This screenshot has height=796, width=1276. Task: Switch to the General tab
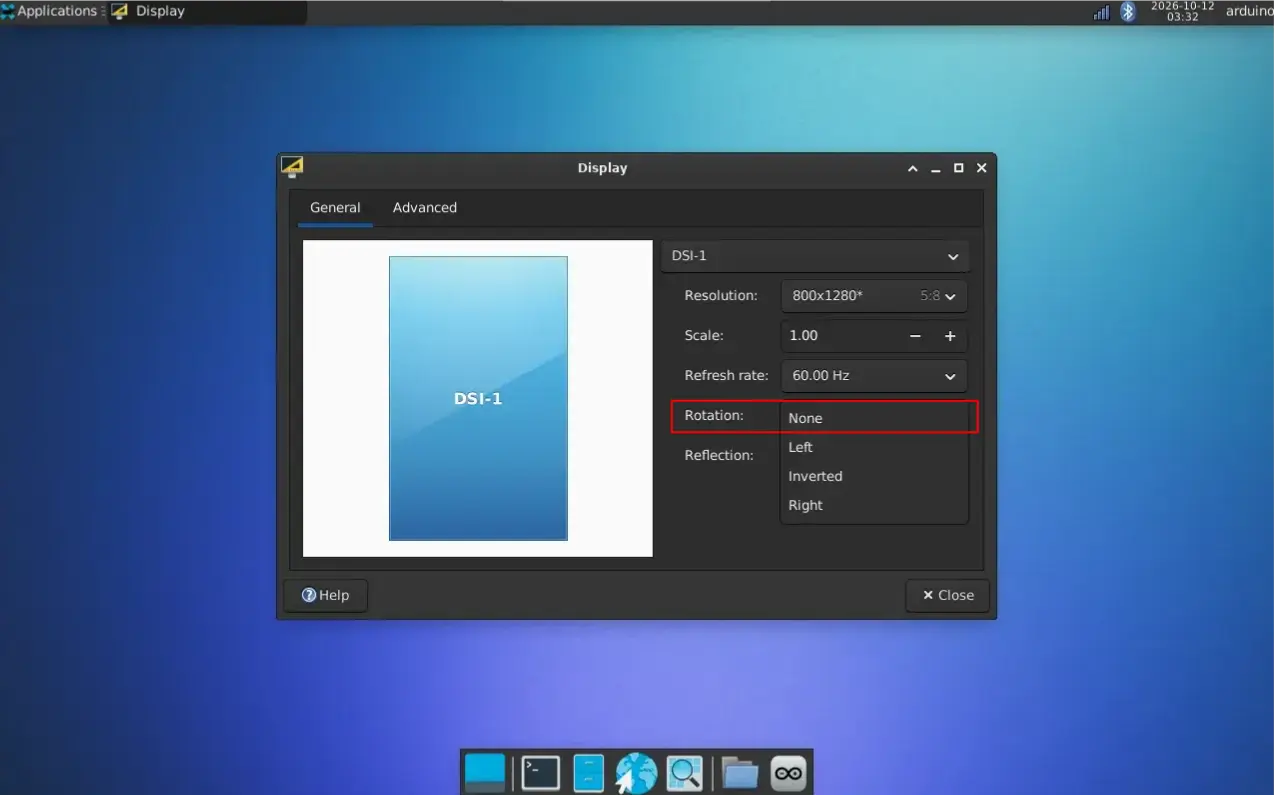335,208
